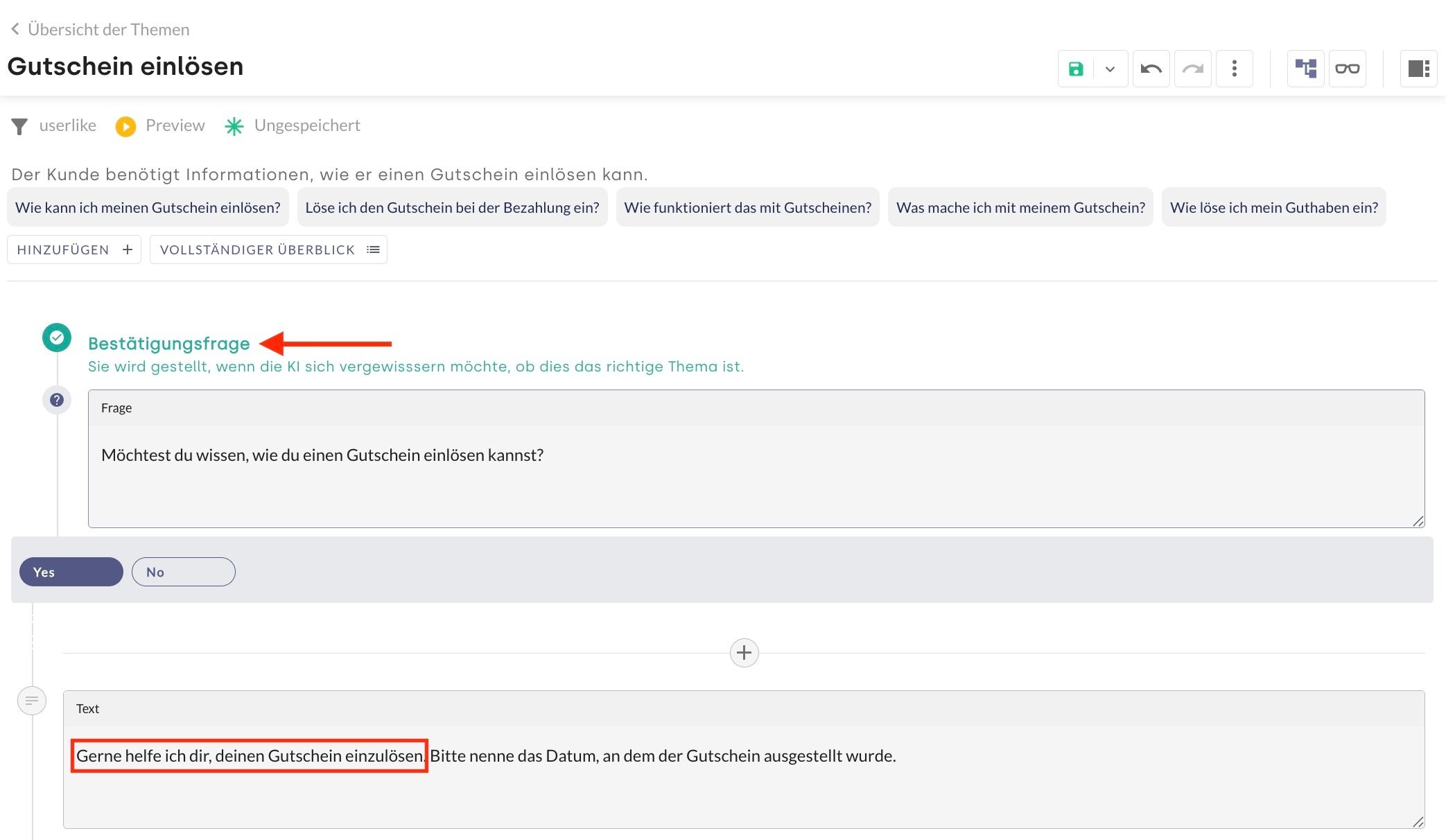The image size is (1446, 840).
Task: Toggle the side panel layout icon
Action: point(1418,69)
